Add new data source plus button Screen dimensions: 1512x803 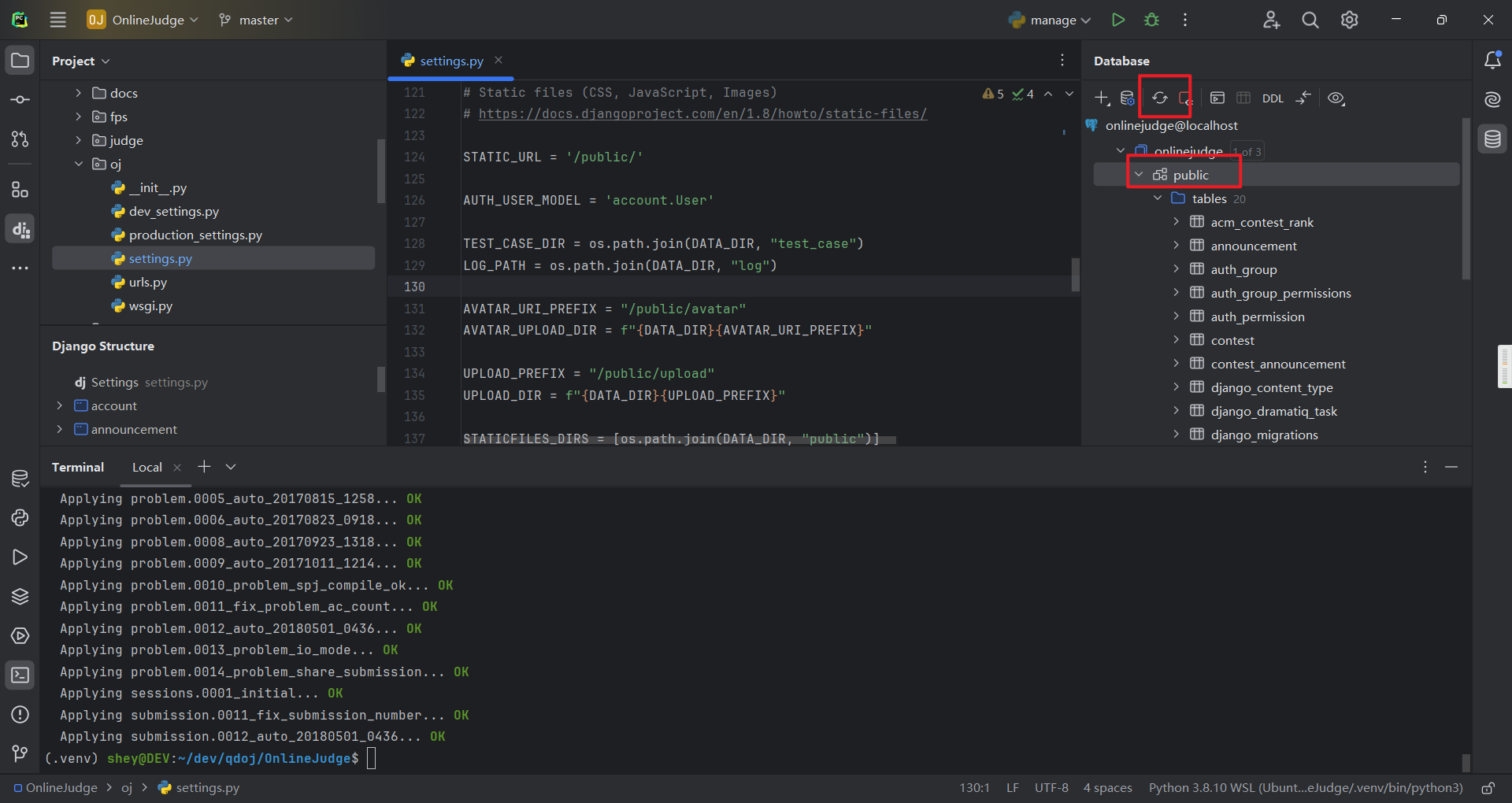[x=1102, y=98]
